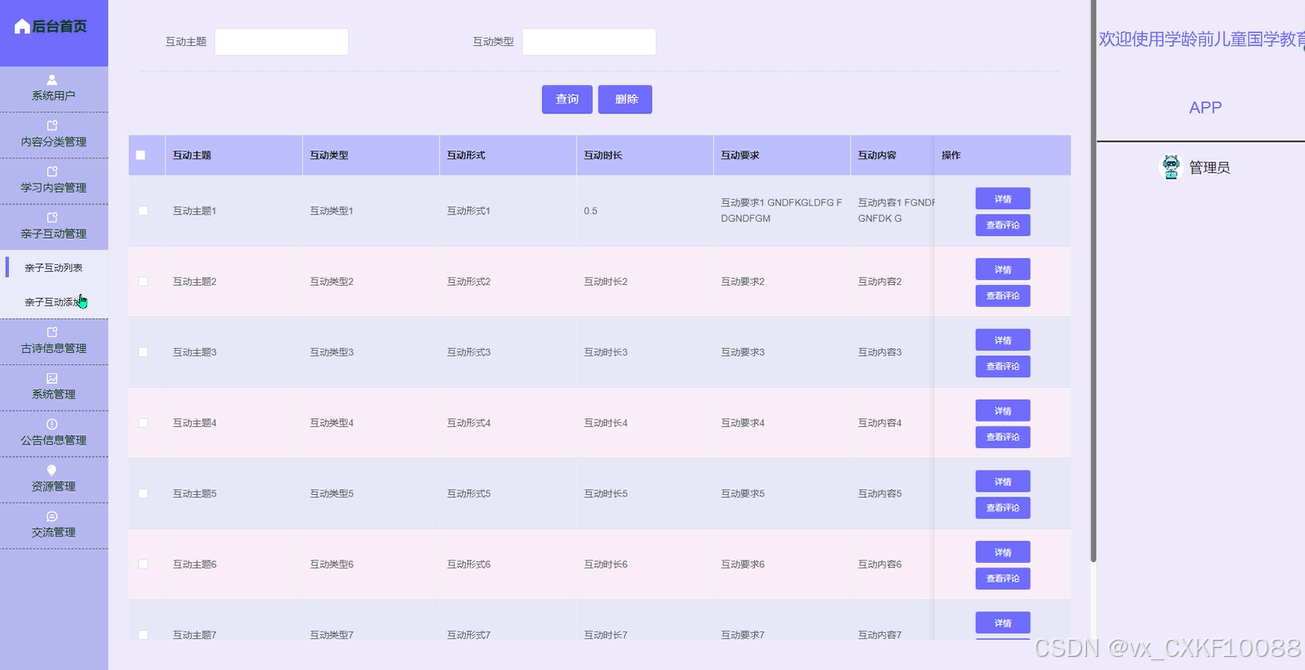Image resolution: width=1305 pixels, height=670 pixels.
Task: Check the box for 互动主题1 row
Action: (143, 211)
